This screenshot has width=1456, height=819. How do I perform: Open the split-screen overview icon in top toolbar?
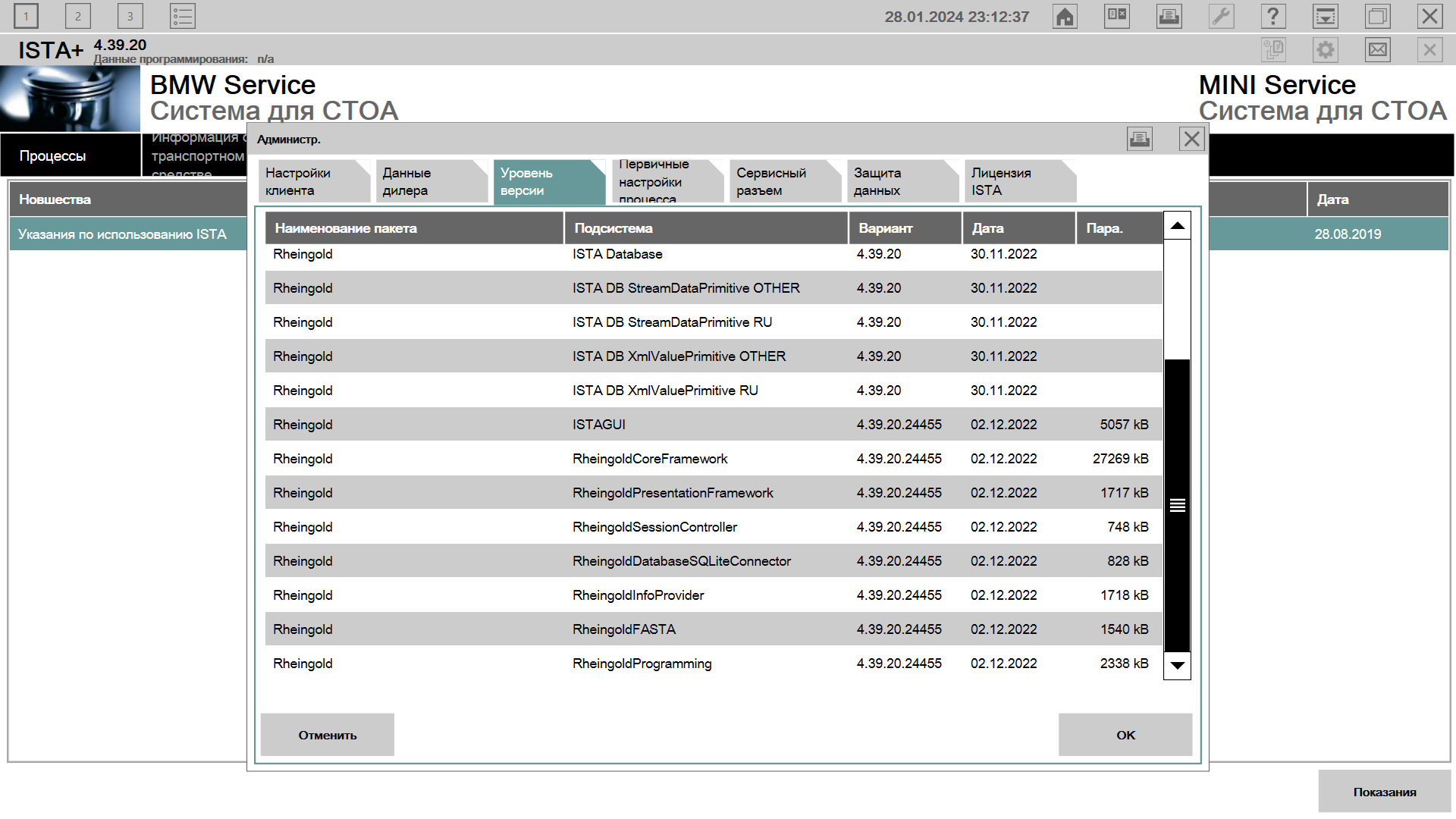pos(1117,16)
